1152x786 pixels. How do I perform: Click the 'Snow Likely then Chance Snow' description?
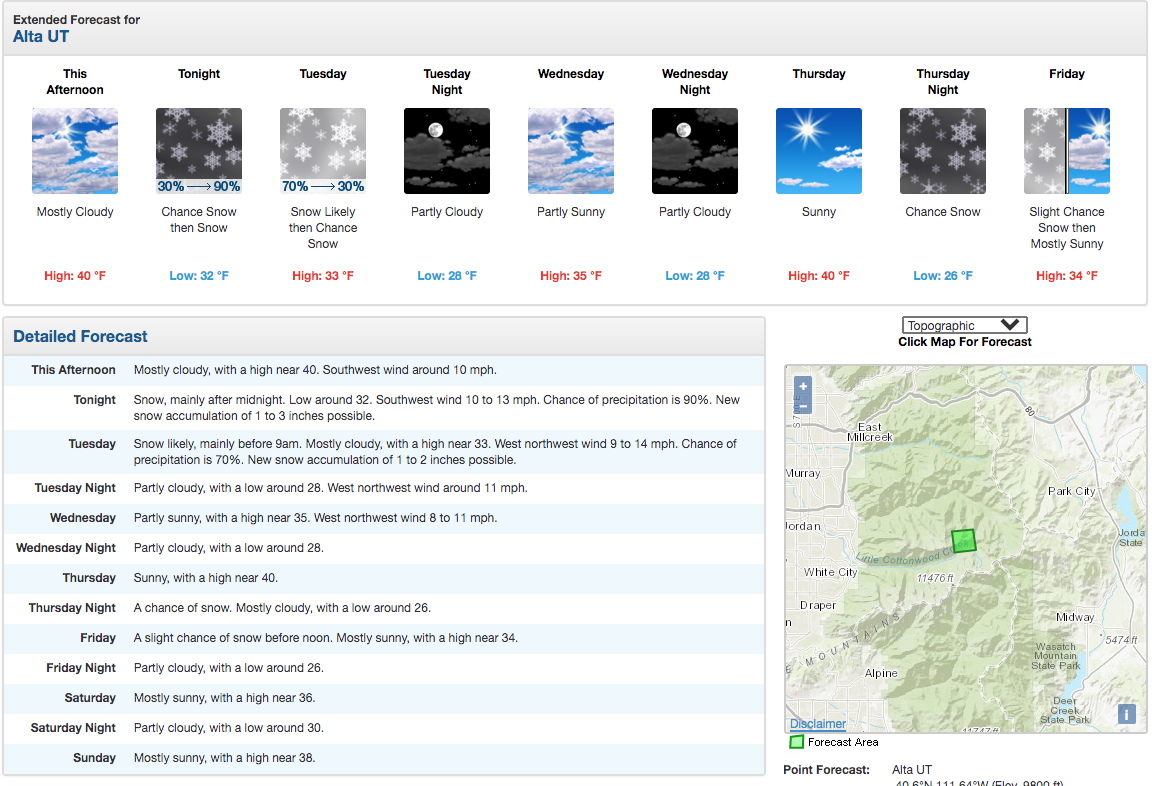pyautogui.click(x=323, y=228)
